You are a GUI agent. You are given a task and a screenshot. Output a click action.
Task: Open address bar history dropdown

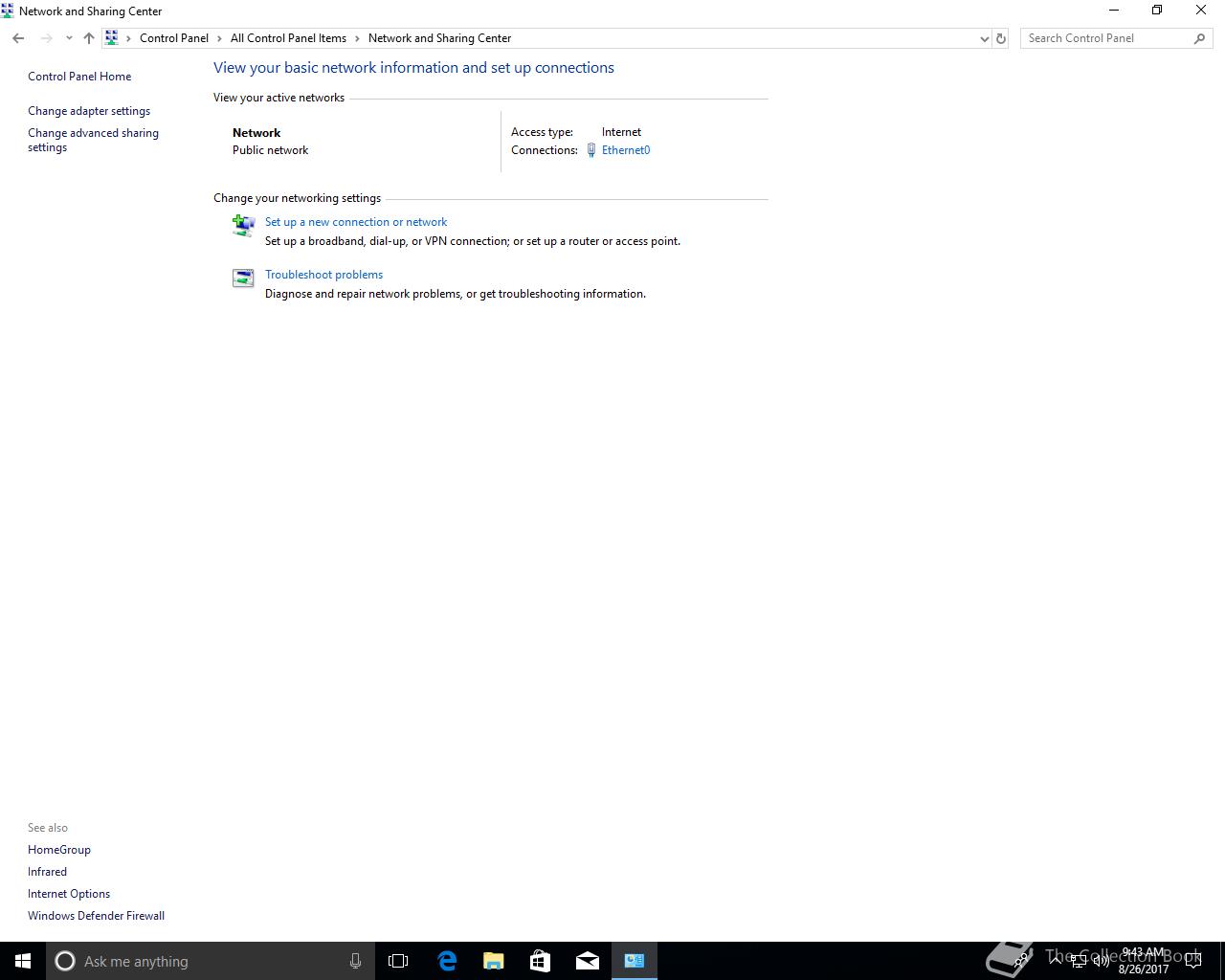(x=984, y=38)
